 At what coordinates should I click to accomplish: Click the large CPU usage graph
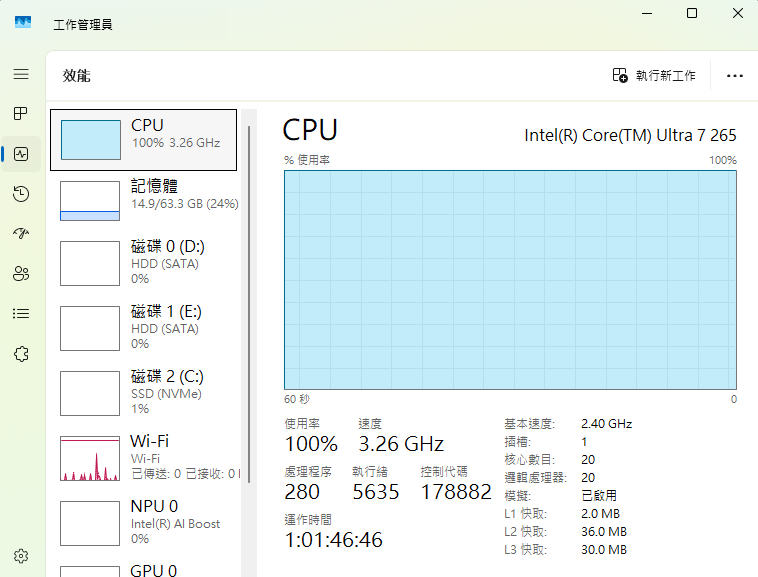click(x=510, y=280)
